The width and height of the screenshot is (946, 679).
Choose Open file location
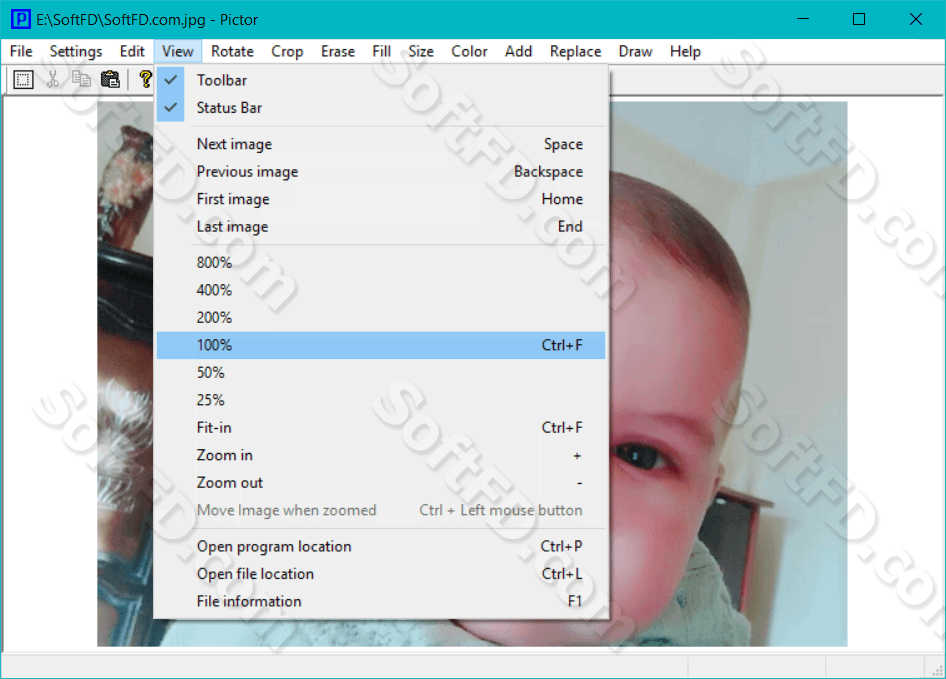381,574
